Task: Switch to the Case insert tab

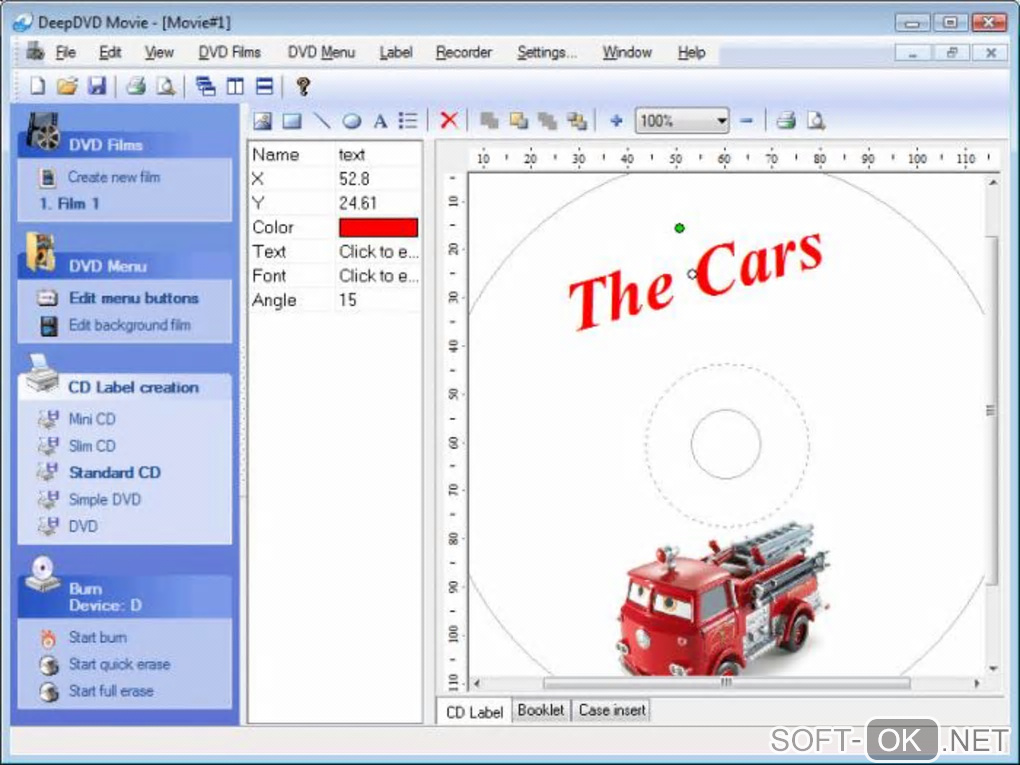Action: (x=612, y=710)
